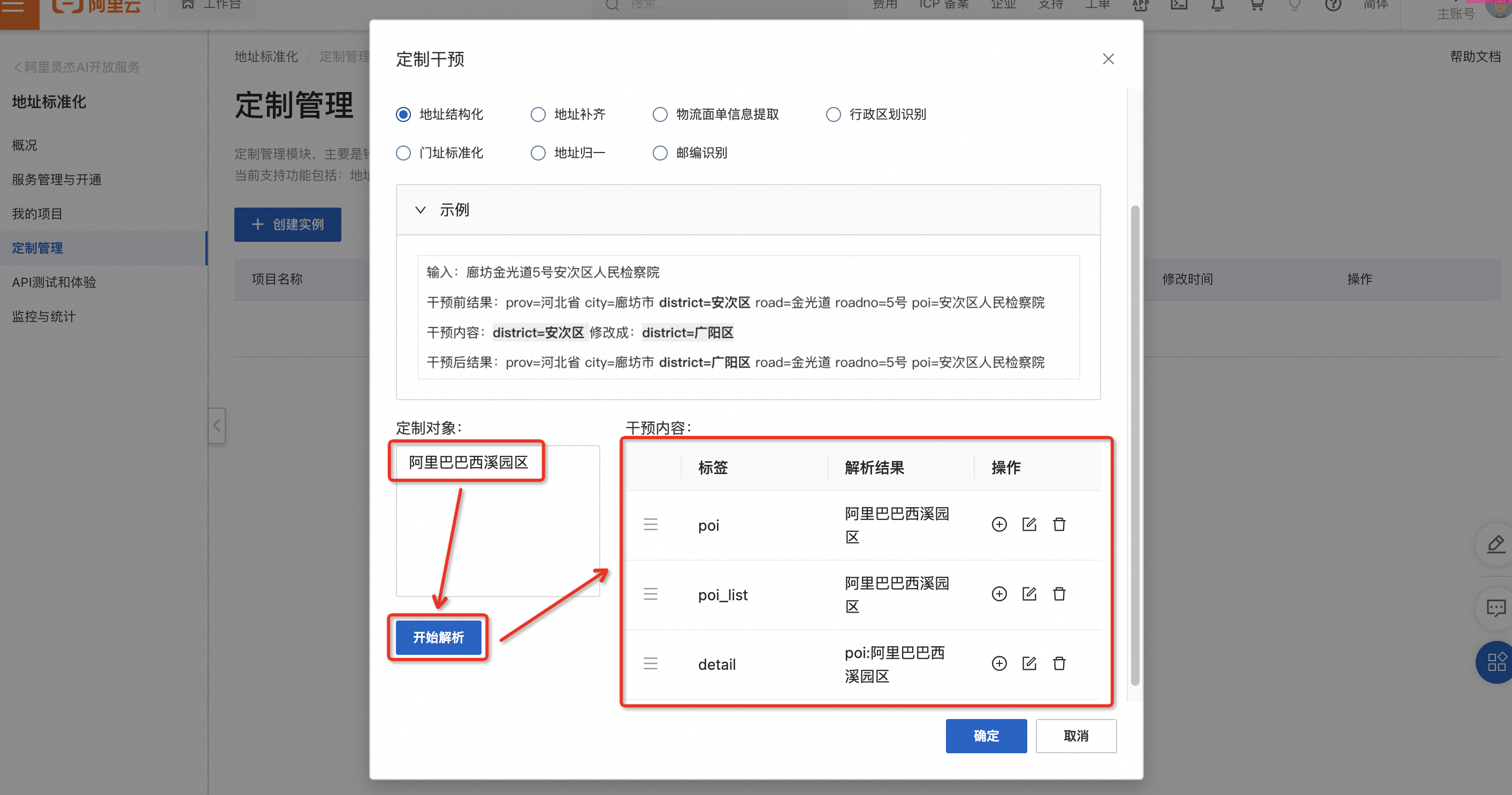This screenshot has height=795, width=1512.
Task: Click the drag handle of poi row
Action: coord(651,524)
